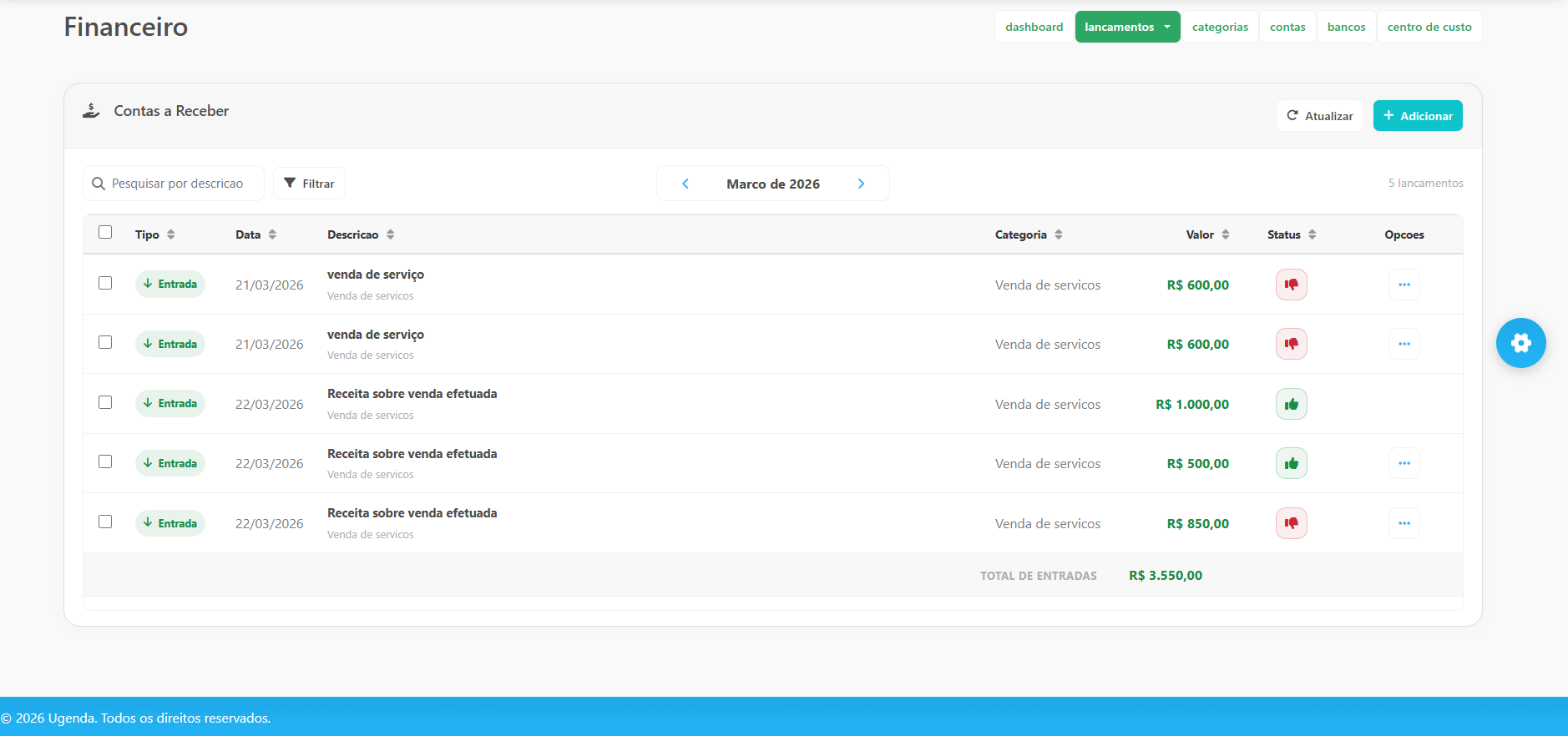The image size is (1568, 736).
Task: Click thumbs-up status on R$ 500,00 row
Action: point(1291,464)
